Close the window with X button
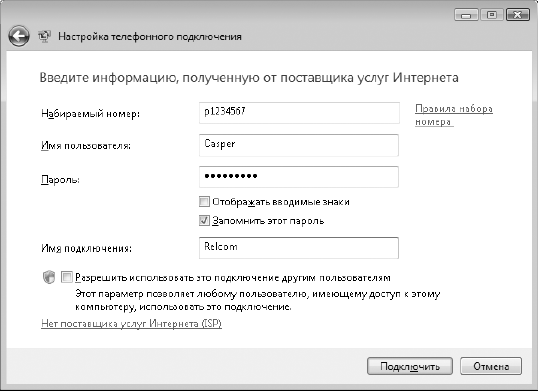538x391 pixels. (518, 15)
